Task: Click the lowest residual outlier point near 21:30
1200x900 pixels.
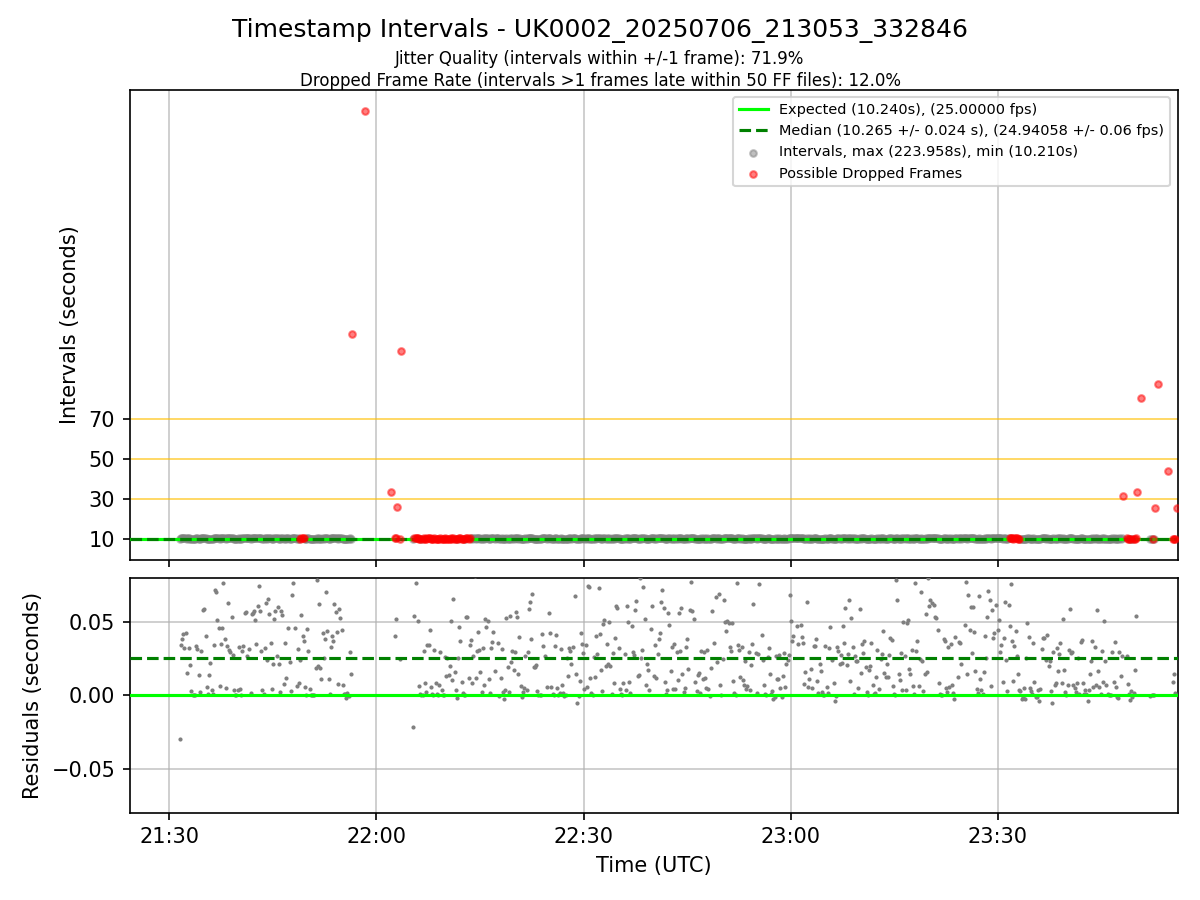Action: pyautogui.click(x=180, y=739)
